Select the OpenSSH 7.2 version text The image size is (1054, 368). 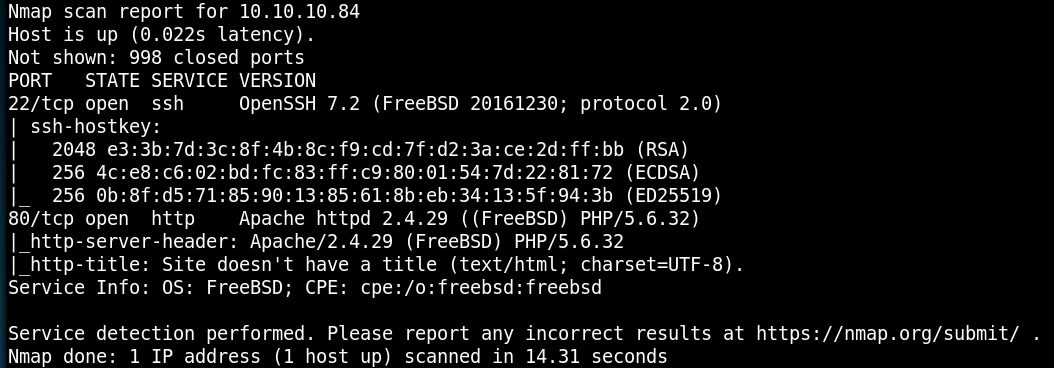300,104
